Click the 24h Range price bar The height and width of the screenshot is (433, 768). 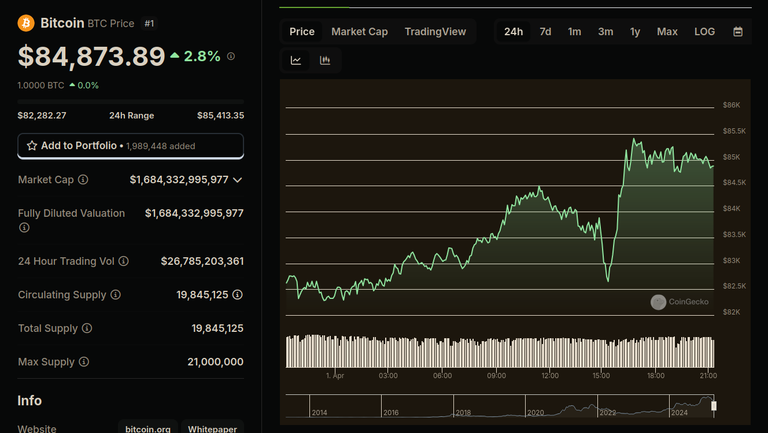(x=131, y=102)
